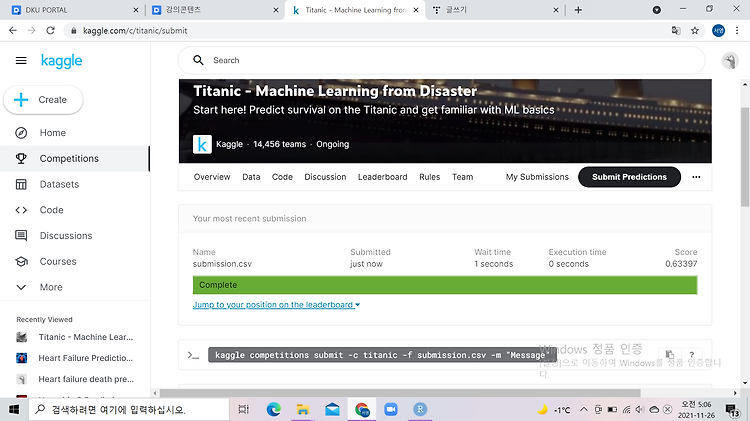The height and width of the screenshot is (421, 750).
Task: Switch to the Overview tab
Action: tap(212, 177)
